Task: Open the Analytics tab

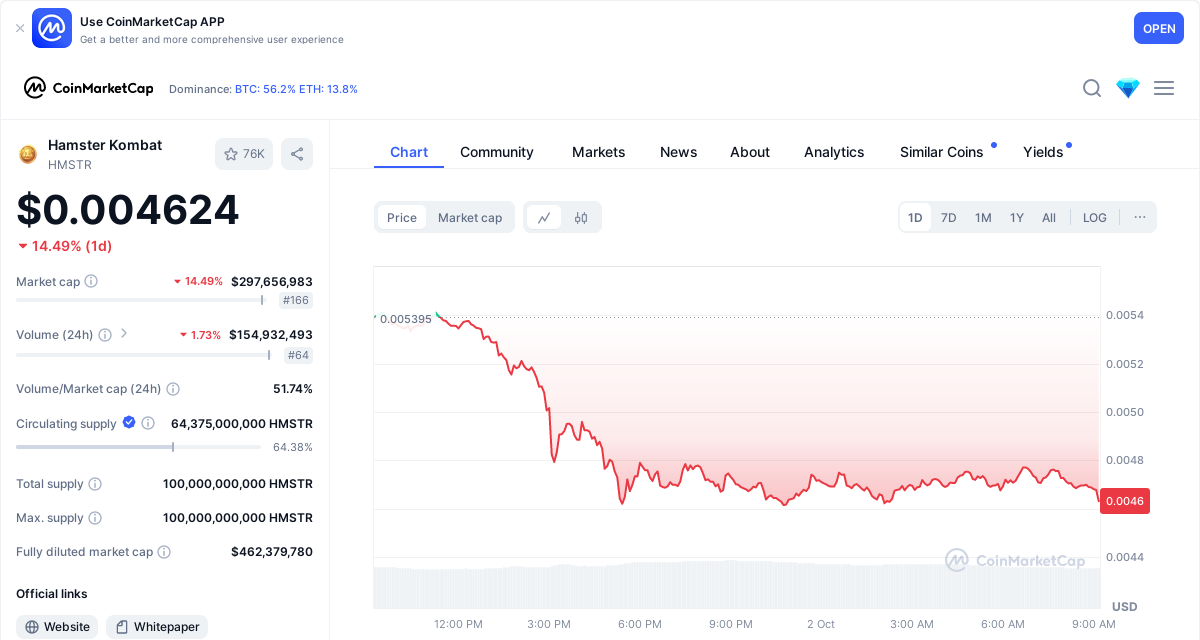Action: (x=834, y=152)
